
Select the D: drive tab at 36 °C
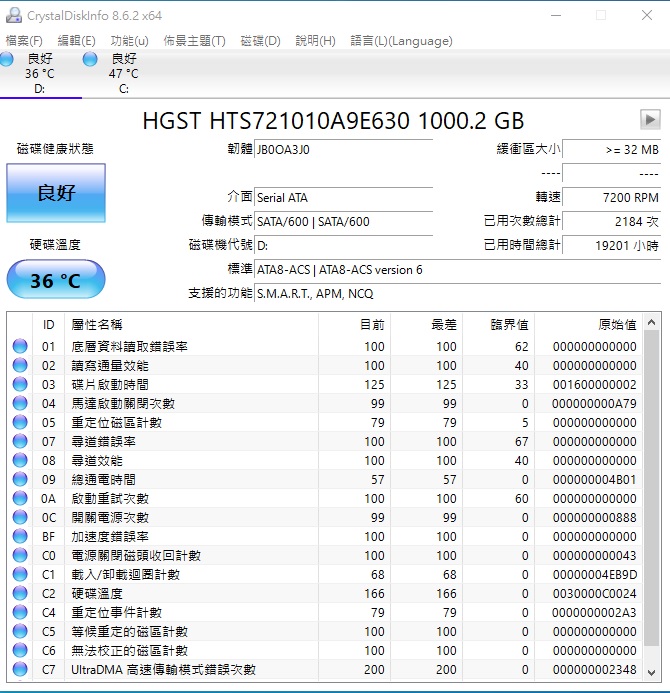40,73
